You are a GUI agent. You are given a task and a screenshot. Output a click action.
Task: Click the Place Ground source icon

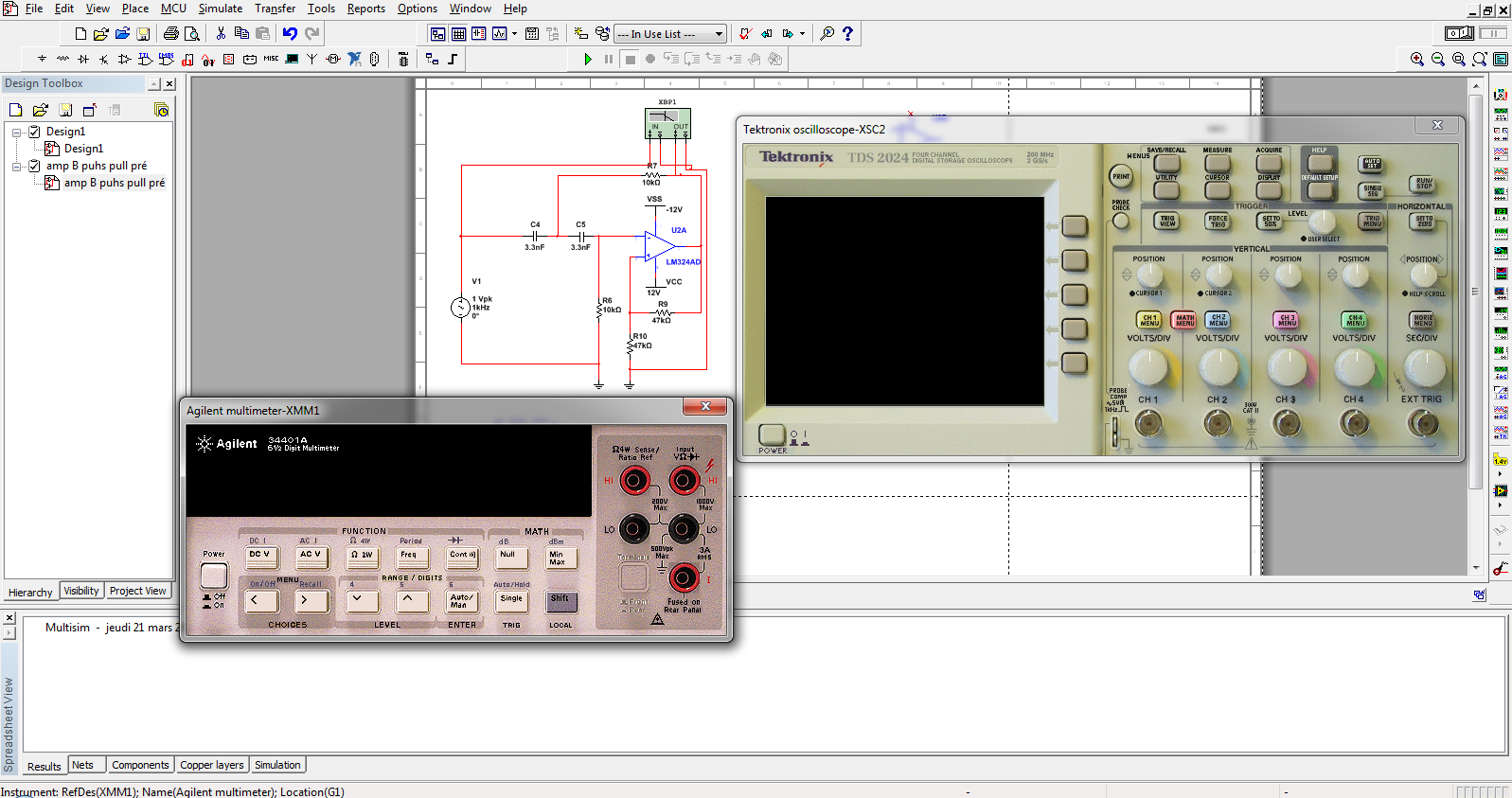[x=42, y=59]
